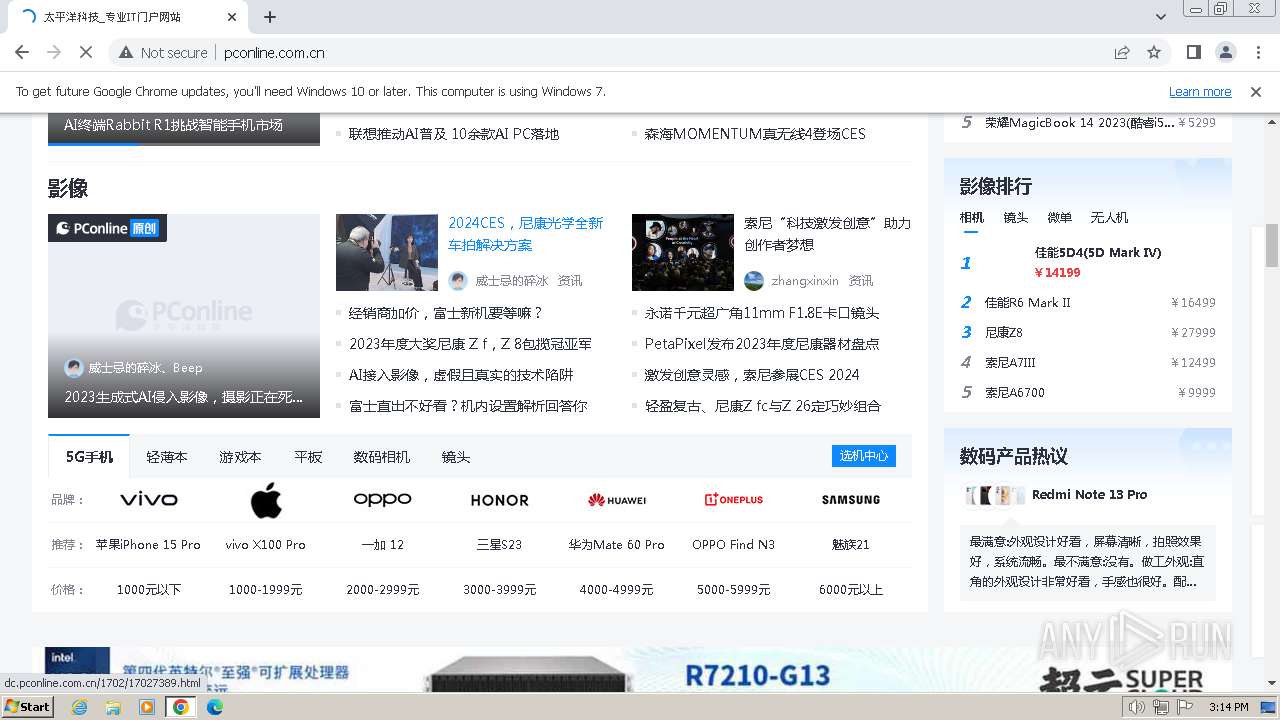
Task: Open the side panel icon
Action: coord(1193,52)
